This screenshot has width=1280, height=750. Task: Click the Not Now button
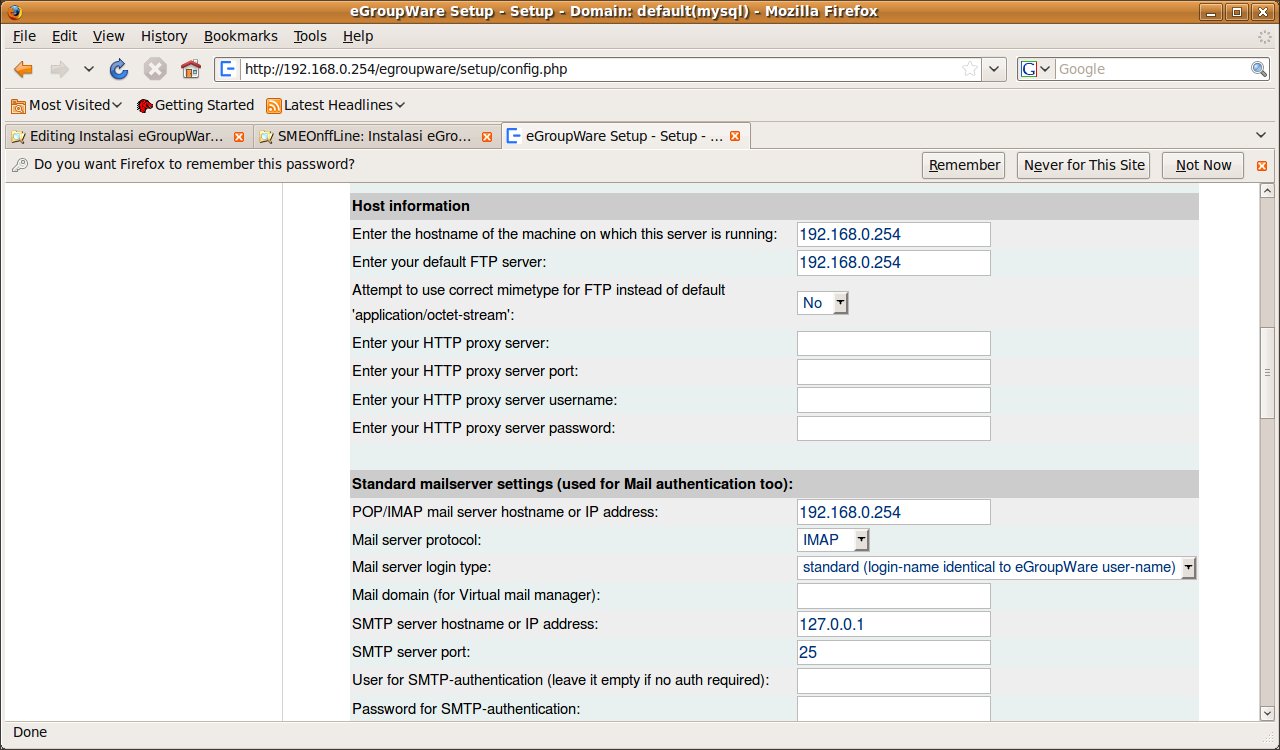[1203, 165]
